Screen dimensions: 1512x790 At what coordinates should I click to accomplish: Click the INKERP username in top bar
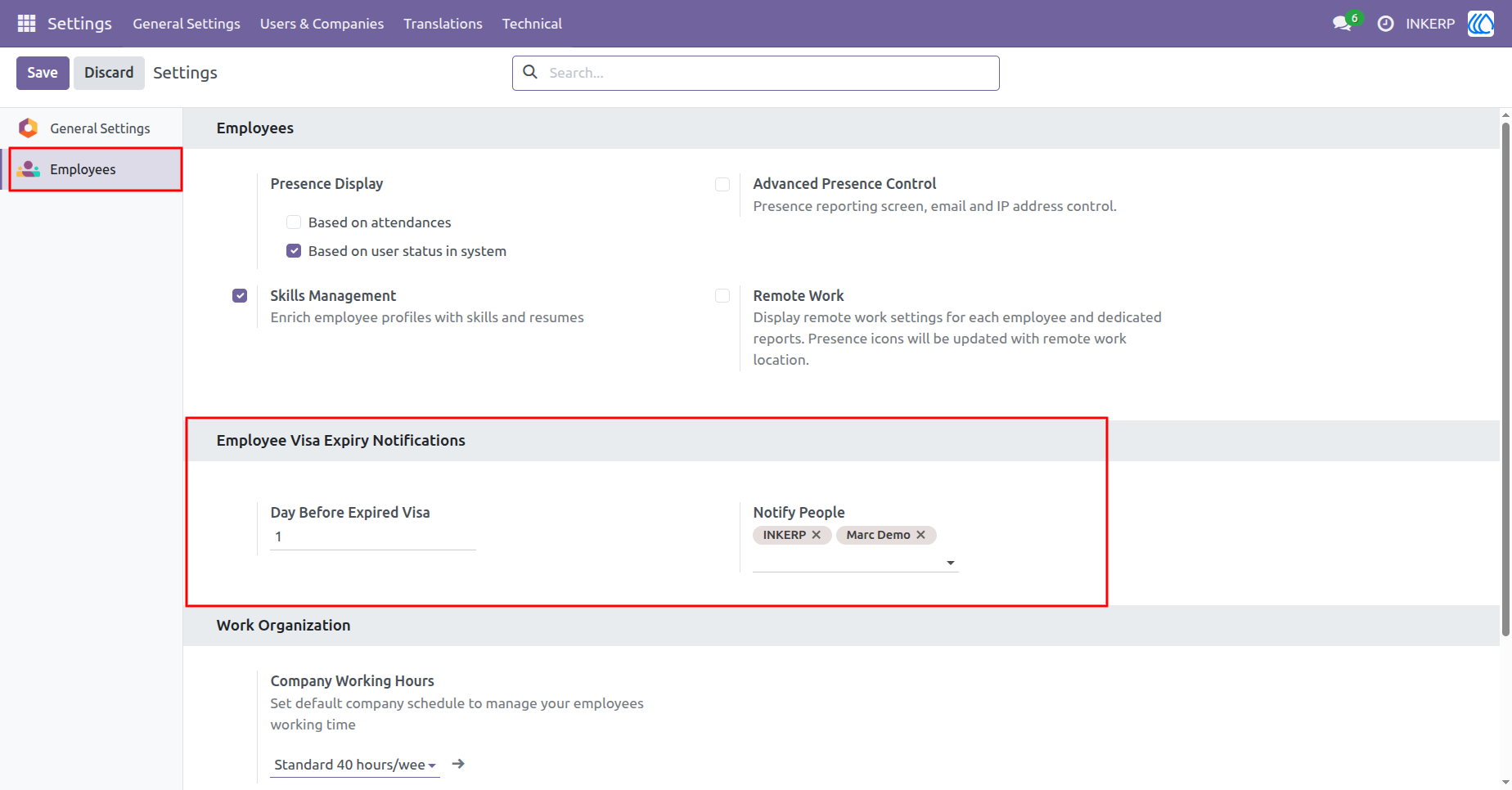1430,24
